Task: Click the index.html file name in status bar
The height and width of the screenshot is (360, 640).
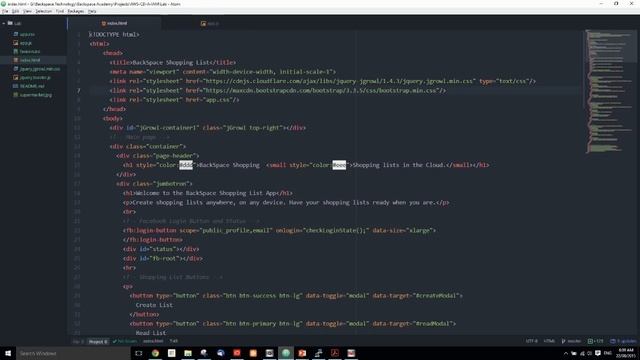Action: point(153,341)
